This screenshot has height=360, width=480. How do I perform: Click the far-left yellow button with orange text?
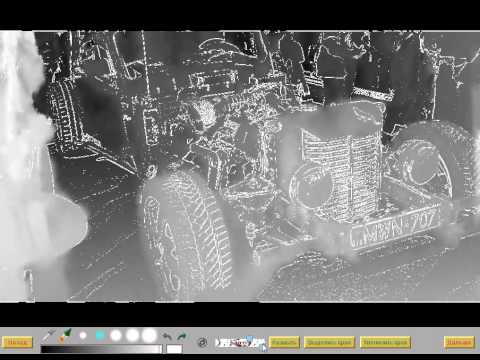click(17, 342)
